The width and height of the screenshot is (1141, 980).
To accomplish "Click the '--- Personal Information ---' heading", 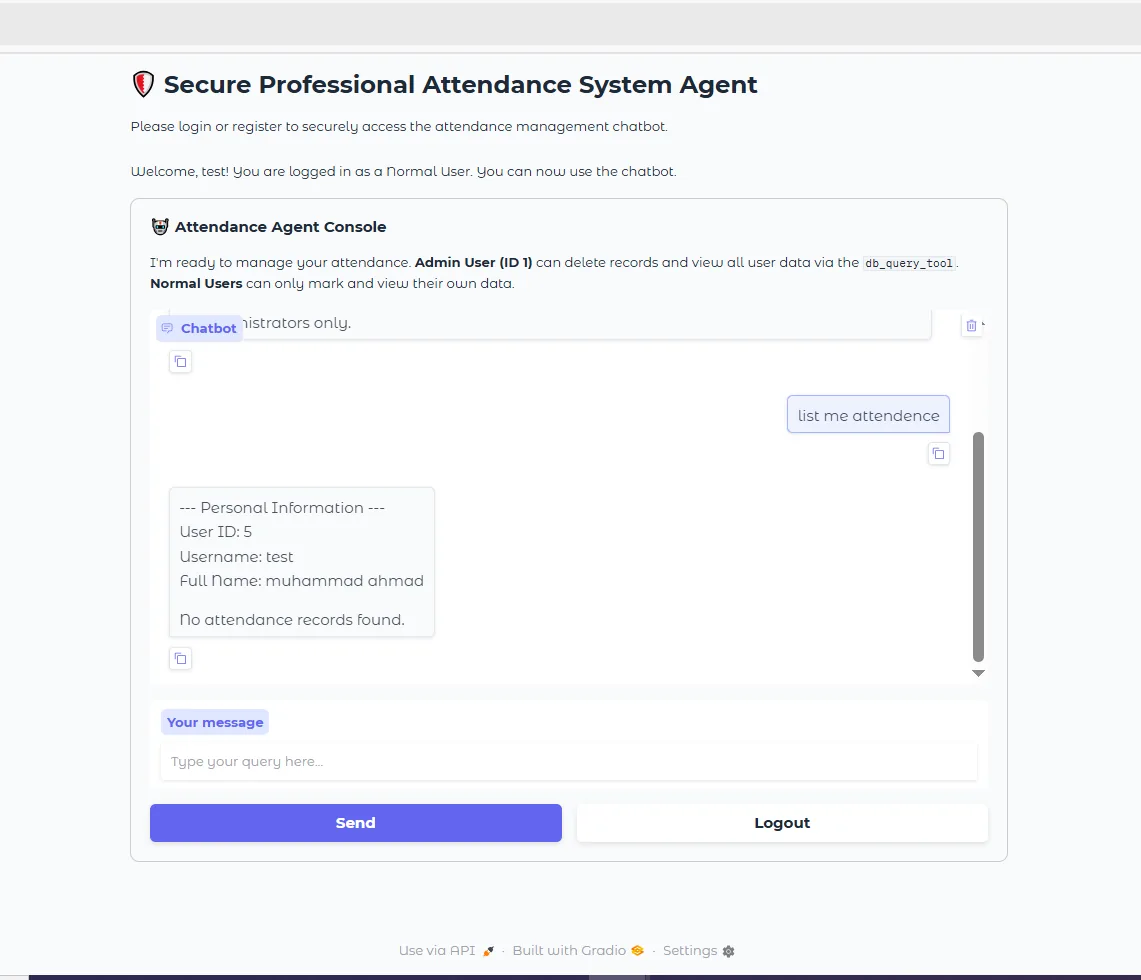I will pos(282,508).
